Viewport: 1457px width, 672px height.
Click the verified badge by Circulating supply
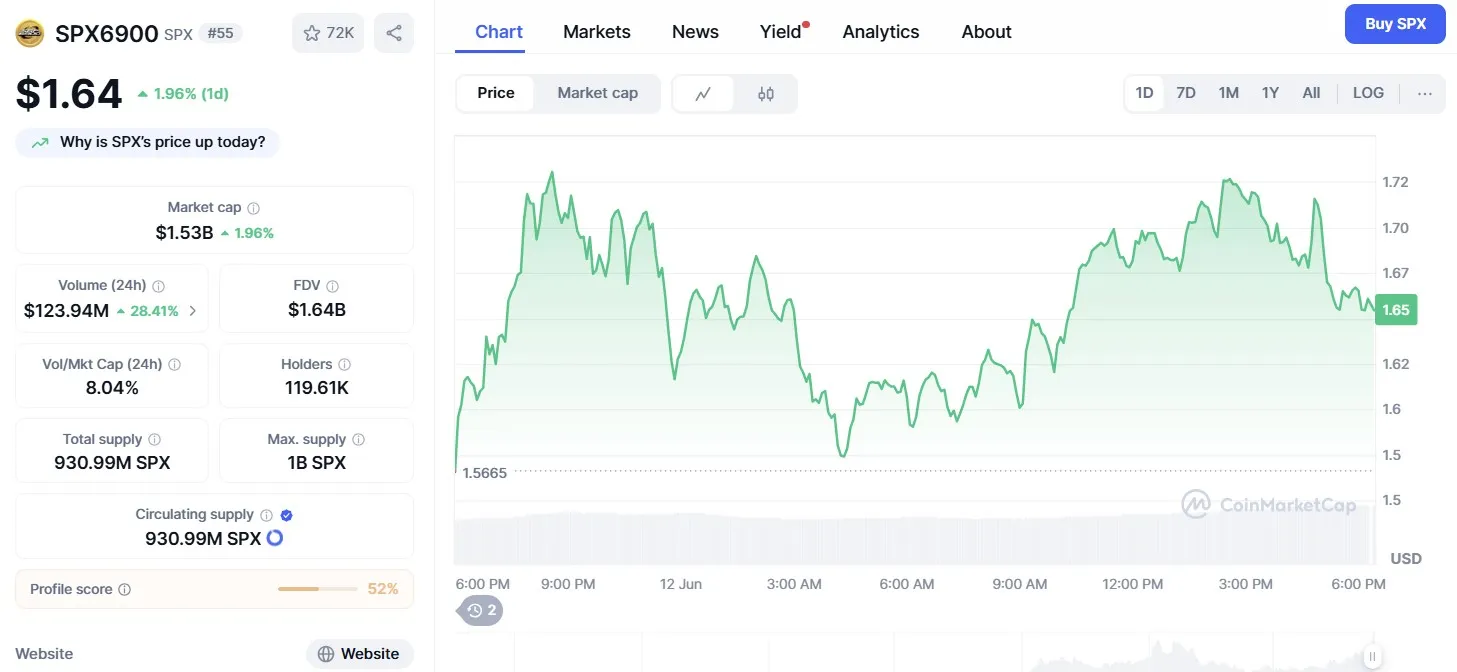point(287,515)
